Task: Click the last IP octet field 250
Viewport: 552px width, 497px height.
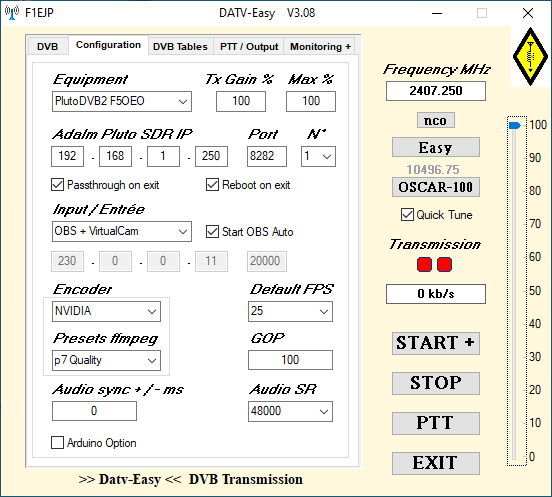Action: (x=211, y=156)
